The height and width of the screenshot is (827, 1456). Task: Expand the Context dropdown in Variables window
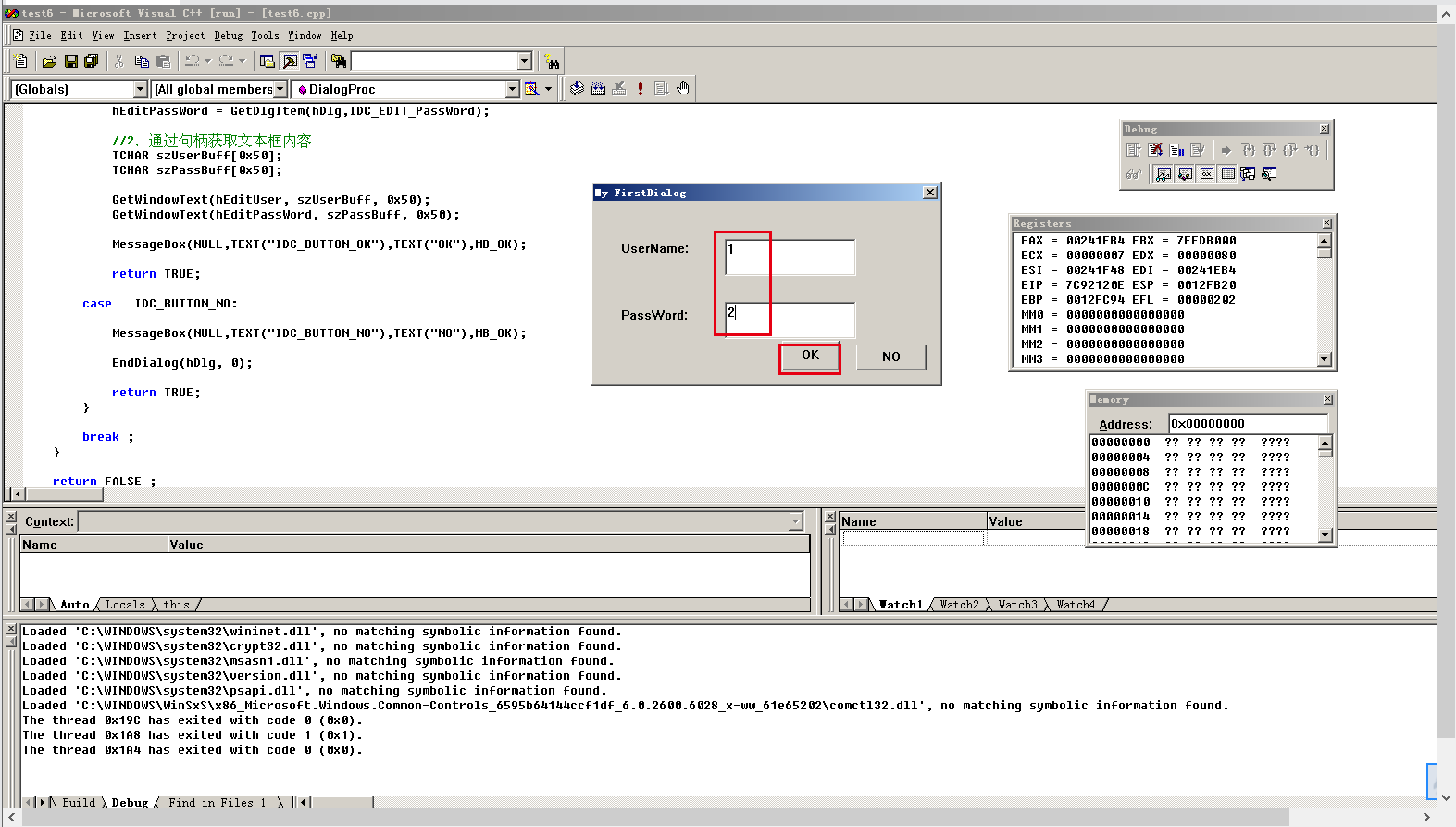pos(795,521)
